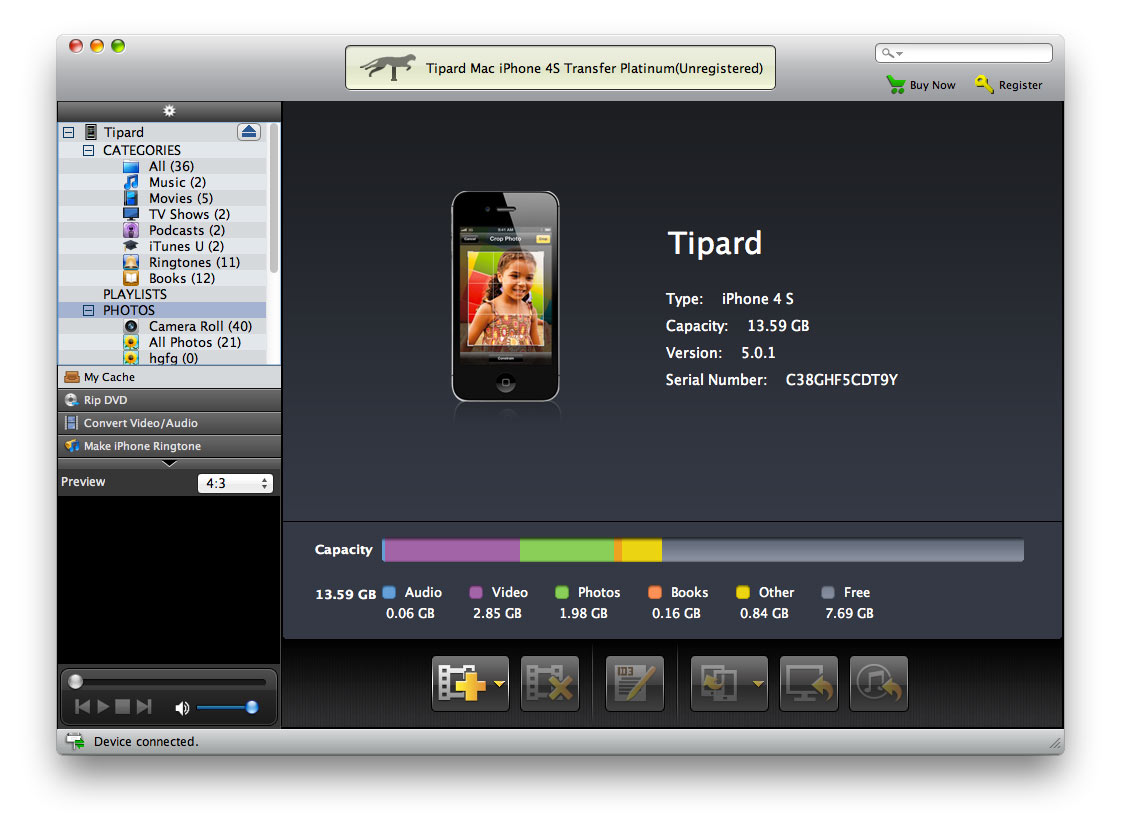Click the Video purple legend swatch

[x=475, y=592]
